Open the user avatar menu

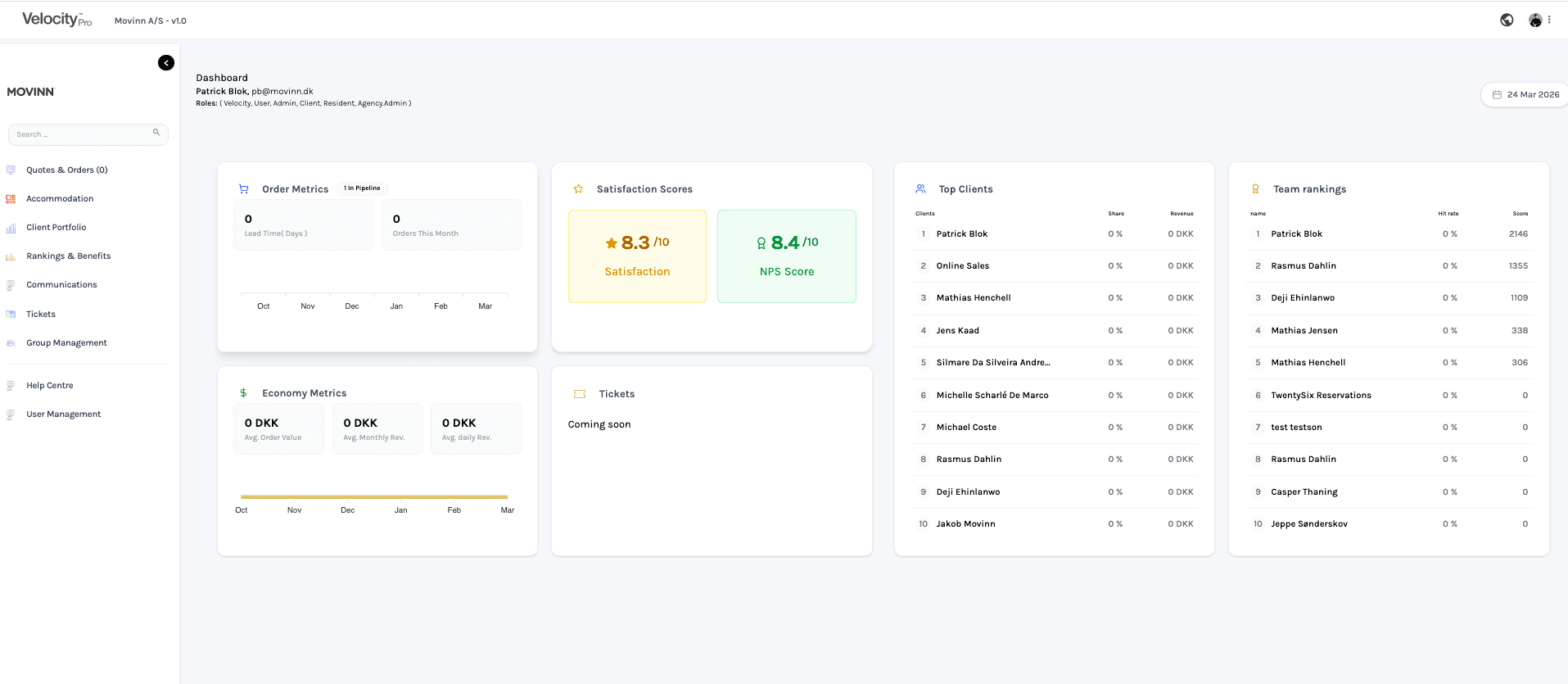coord(1535,20)
